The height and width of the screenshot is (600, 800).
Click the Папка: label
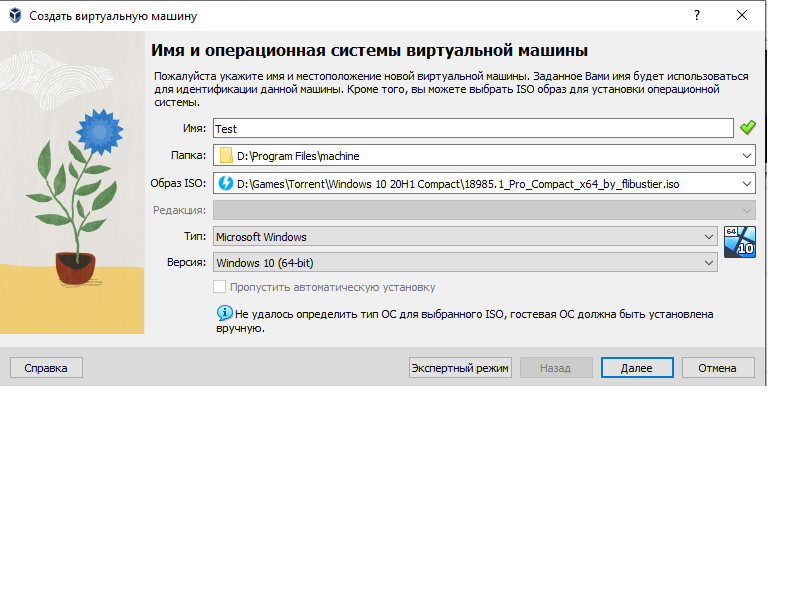coord(188,155)
